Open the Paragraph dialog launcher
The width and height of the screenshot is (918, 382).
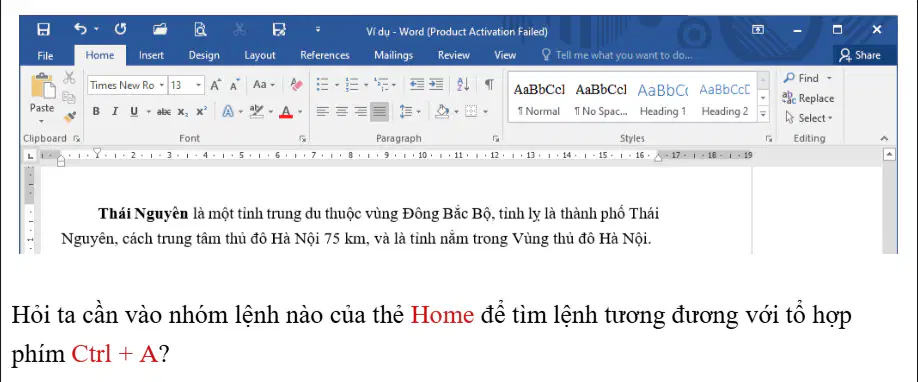click(496, 139)
